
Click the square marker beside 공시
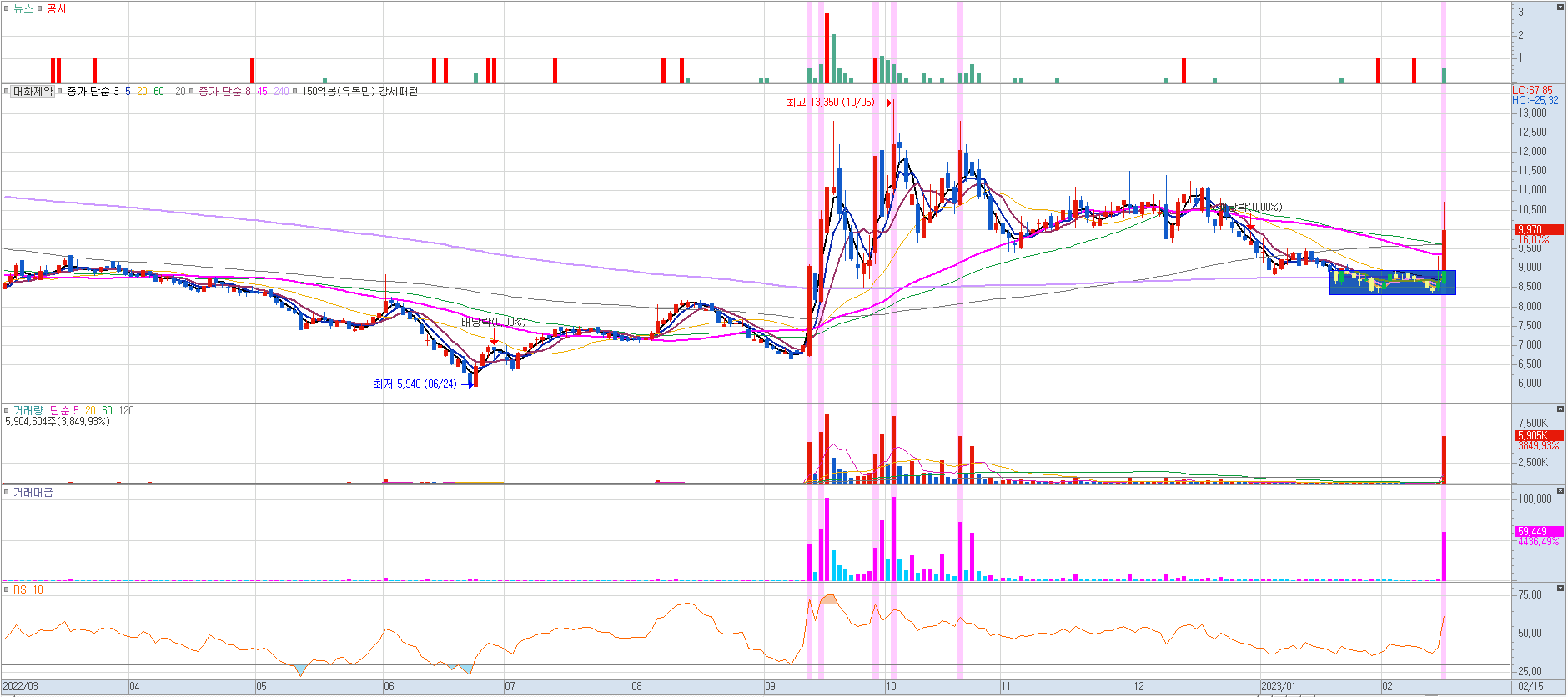(40, 8)
